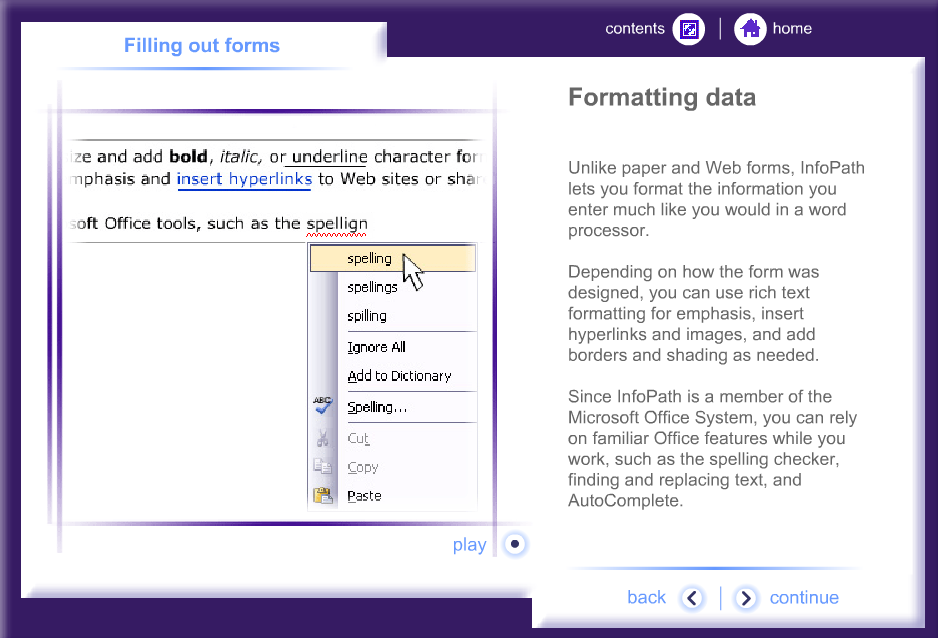The width and height of the screenshot is (938, 638).
Task: Select Add to Dictionary menu entry
Action: 393,376
